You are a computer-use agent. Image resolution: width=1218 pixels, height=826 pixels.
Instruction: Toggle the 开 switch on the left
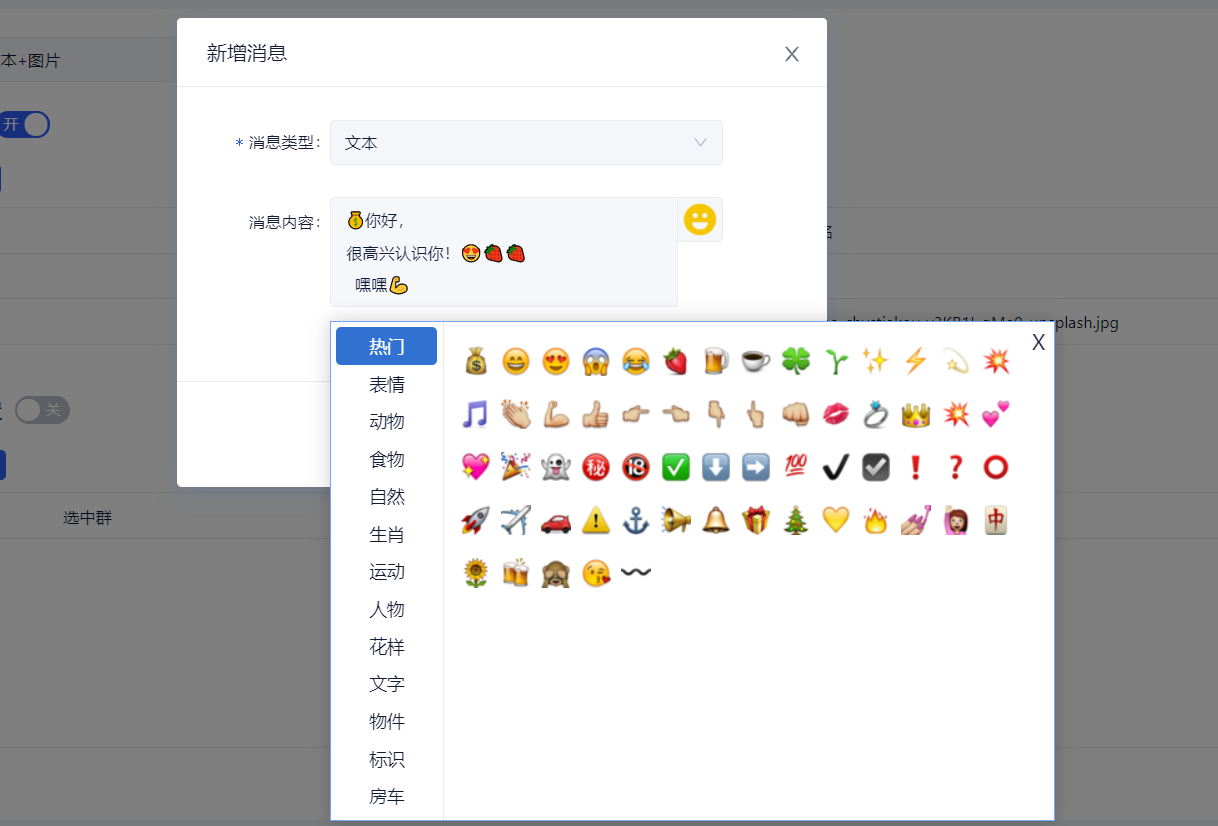[22, 124]
